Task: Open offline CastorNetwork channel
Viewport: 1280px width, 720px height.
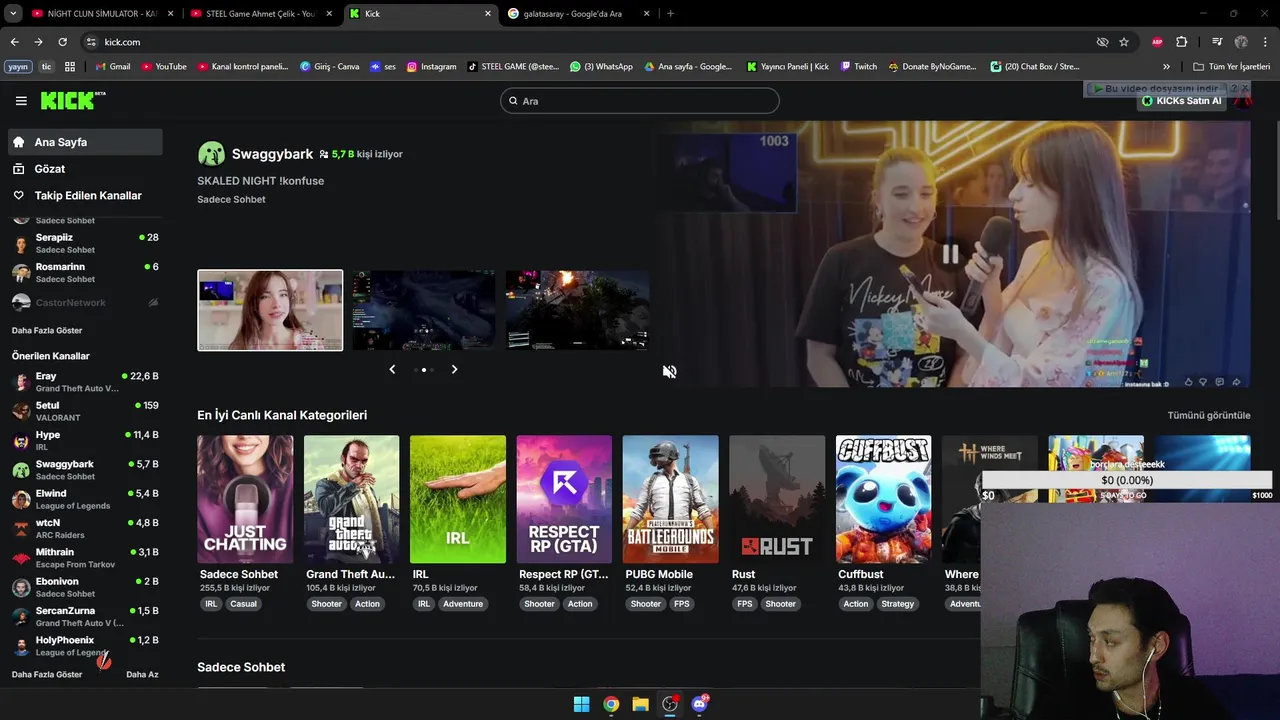Action: click(x=85, y=302)
